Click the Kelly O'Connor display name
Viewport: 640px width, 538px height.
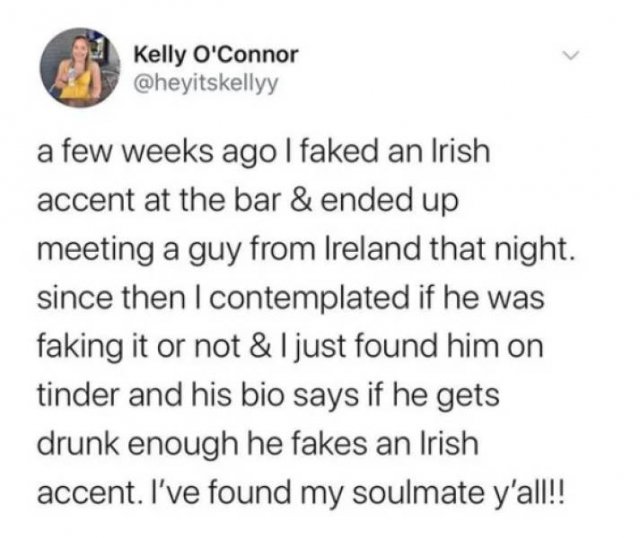216,55
